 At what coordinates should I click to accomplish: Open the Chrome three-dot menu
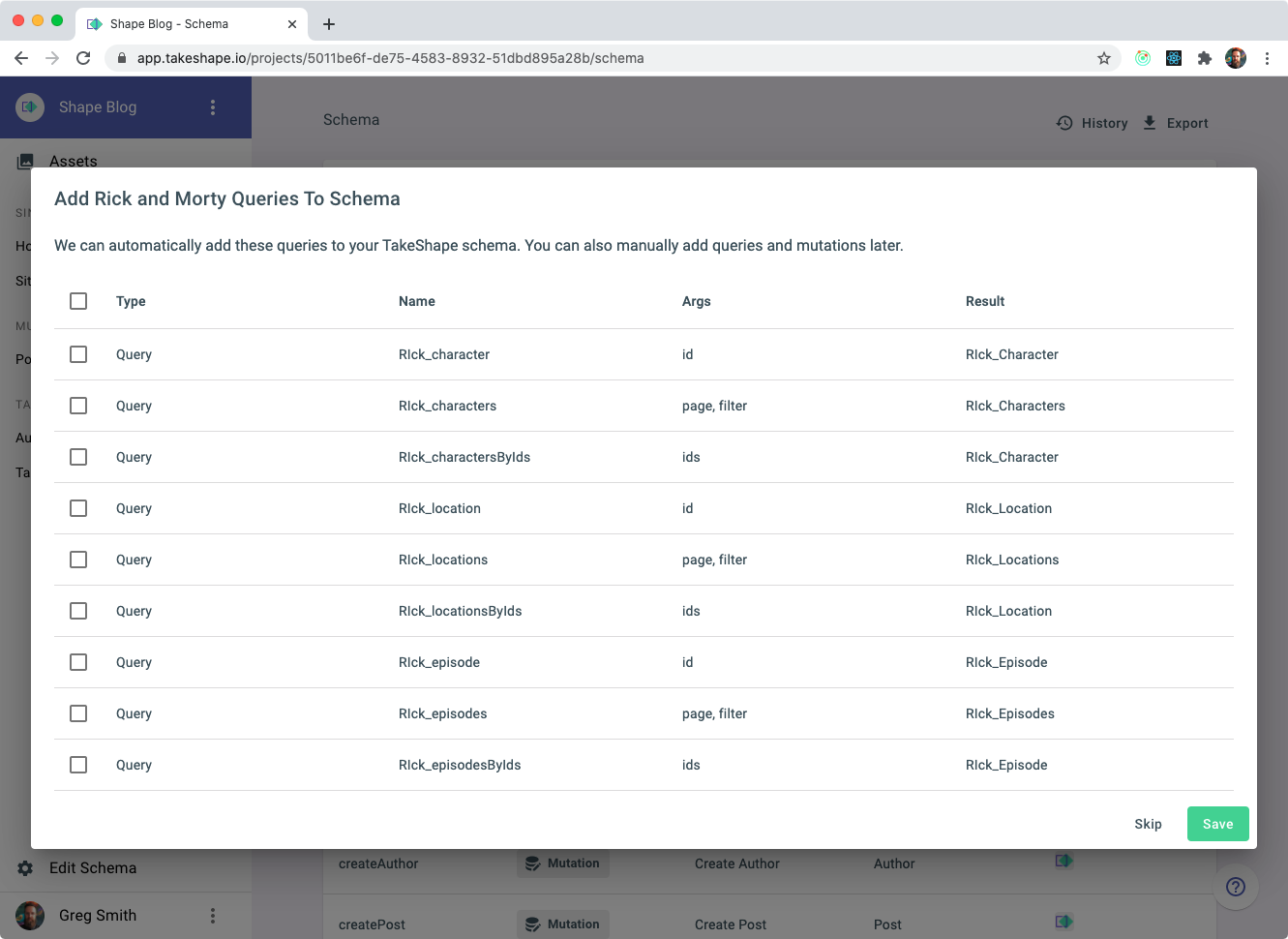click(1267, 58)
